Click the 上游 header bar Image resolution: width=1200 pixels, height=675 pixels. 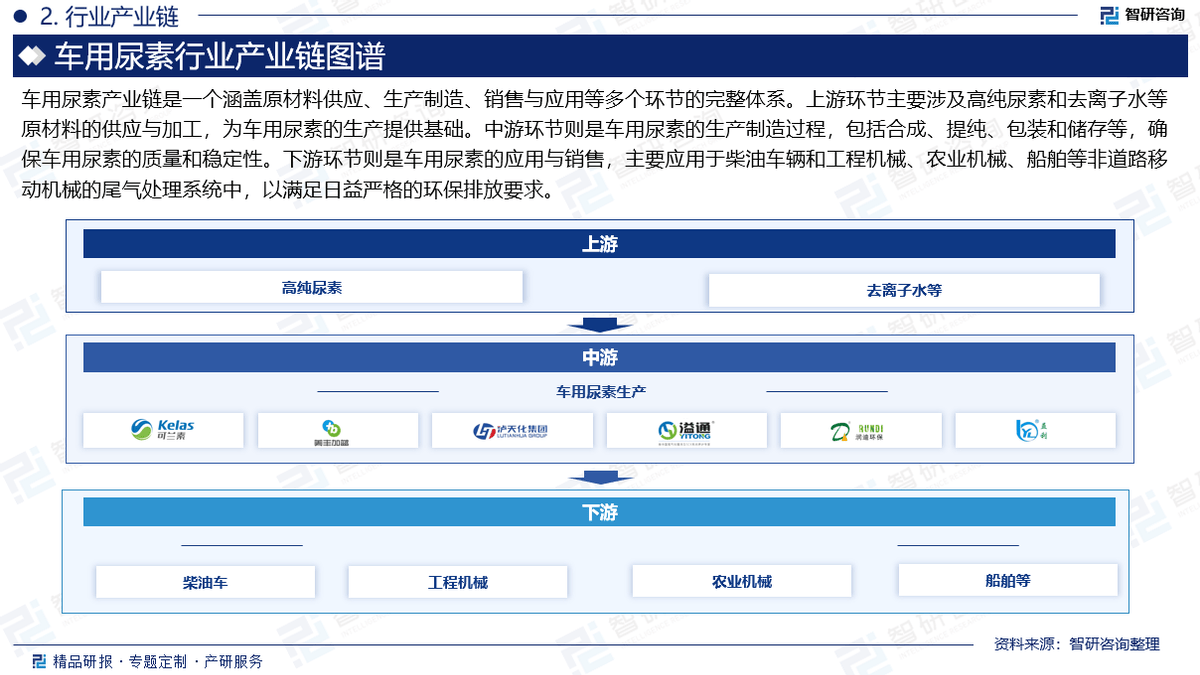pyautogui.click(x=599, y=244)
